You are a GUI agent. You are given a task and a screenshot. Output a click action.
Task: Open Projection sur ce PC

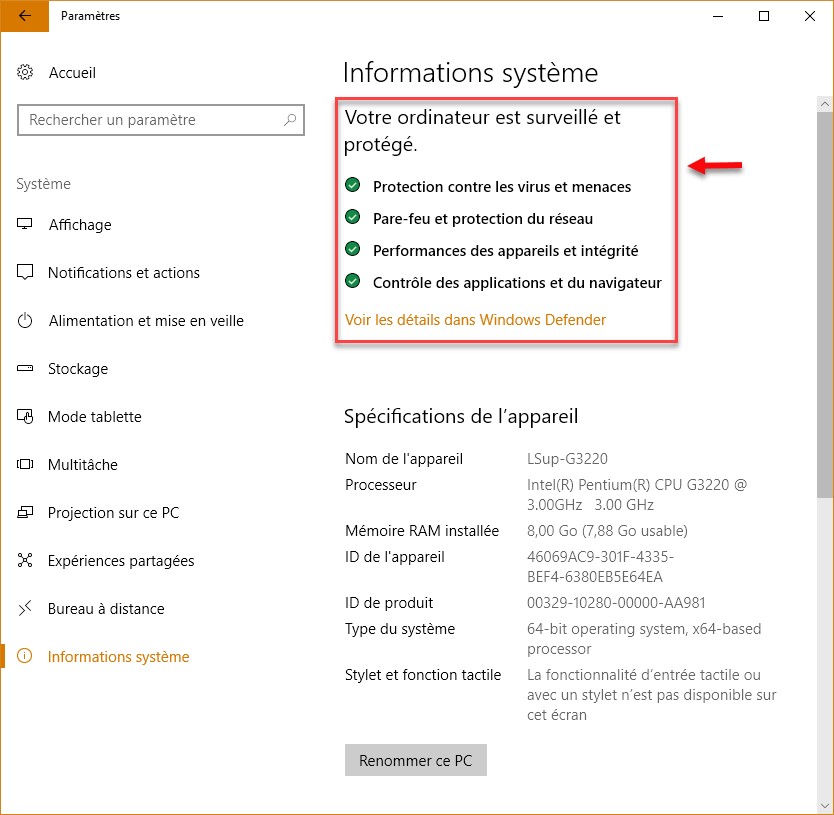(113, 513)
